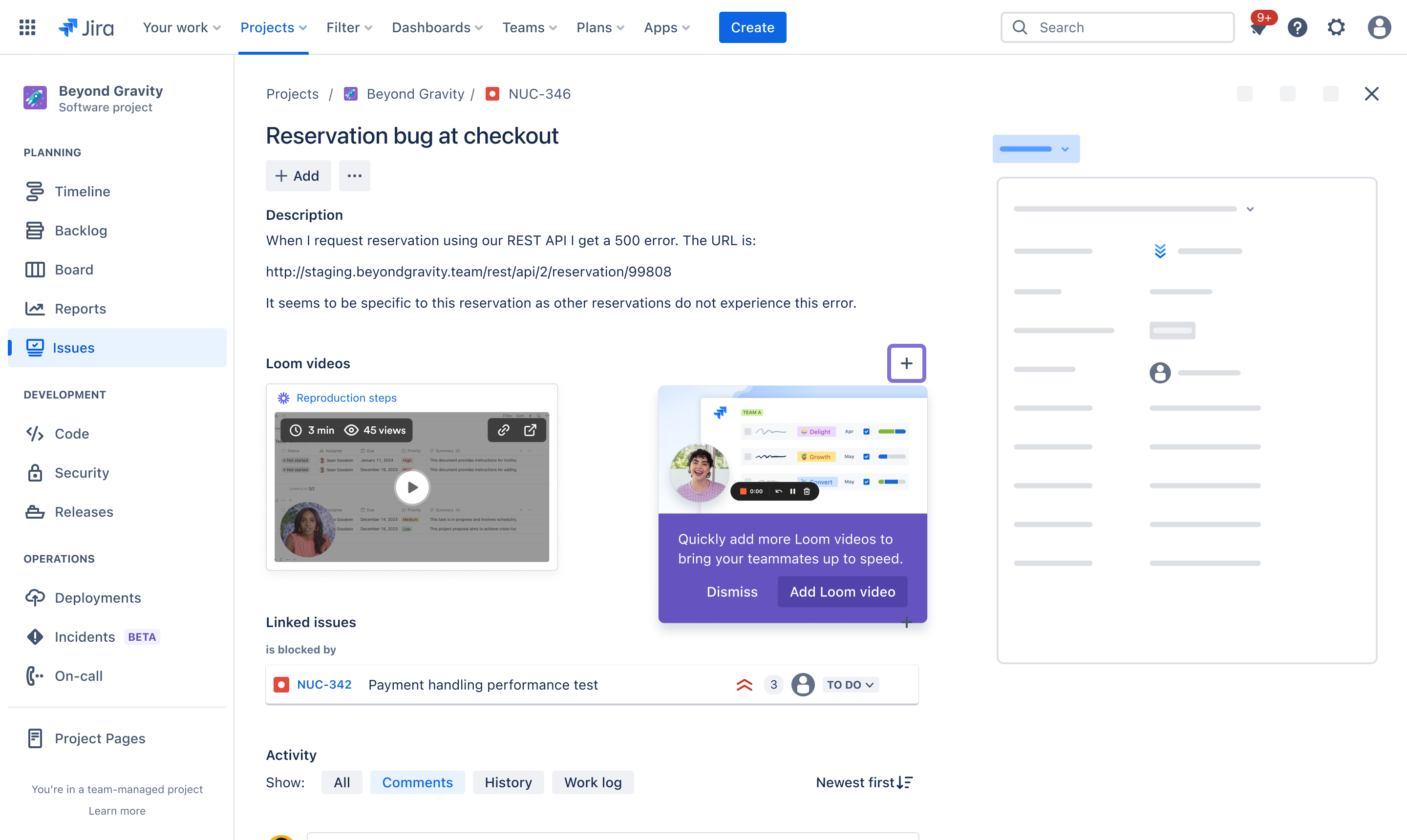Show All activity
This screenshot has height=840, width=1407.
[x=341, y=782]
